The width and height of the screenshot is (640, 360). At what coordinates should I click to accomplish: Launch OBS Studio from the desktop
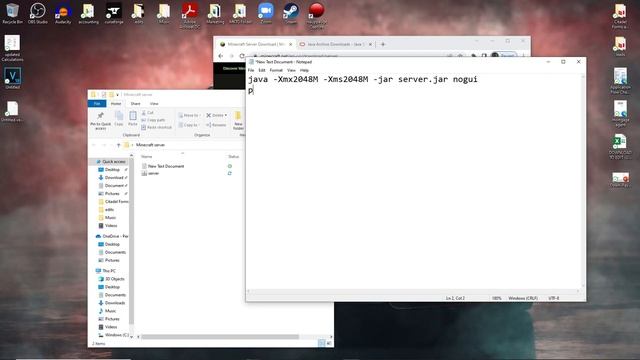tap(38, 13)
